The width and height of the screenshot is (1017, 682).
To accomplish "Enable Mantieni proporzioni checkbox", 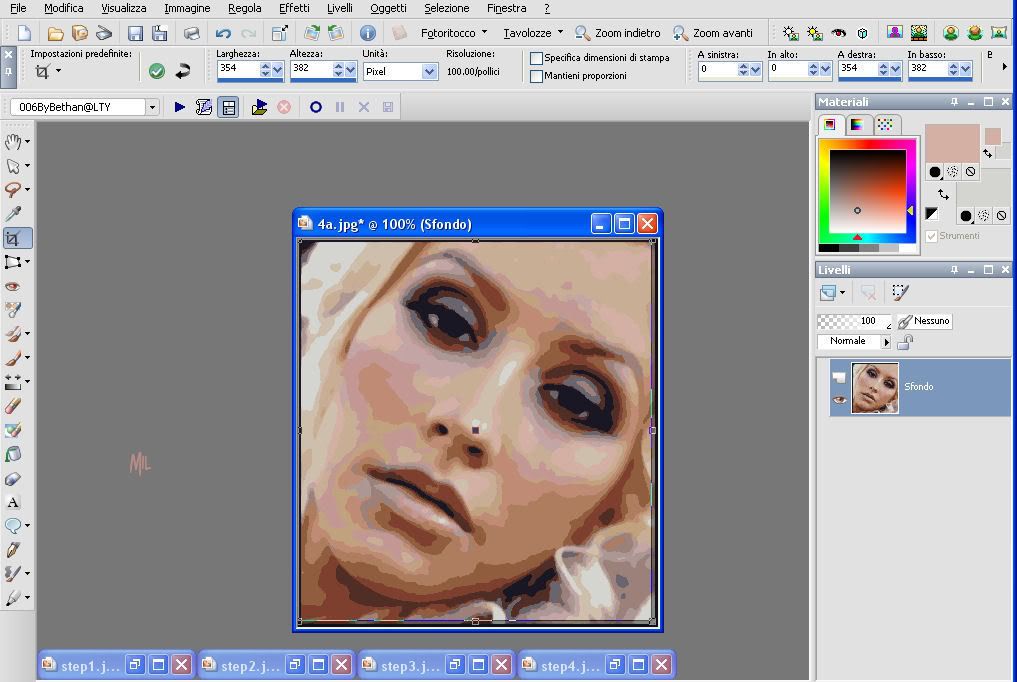I will (x=536, y=76).
